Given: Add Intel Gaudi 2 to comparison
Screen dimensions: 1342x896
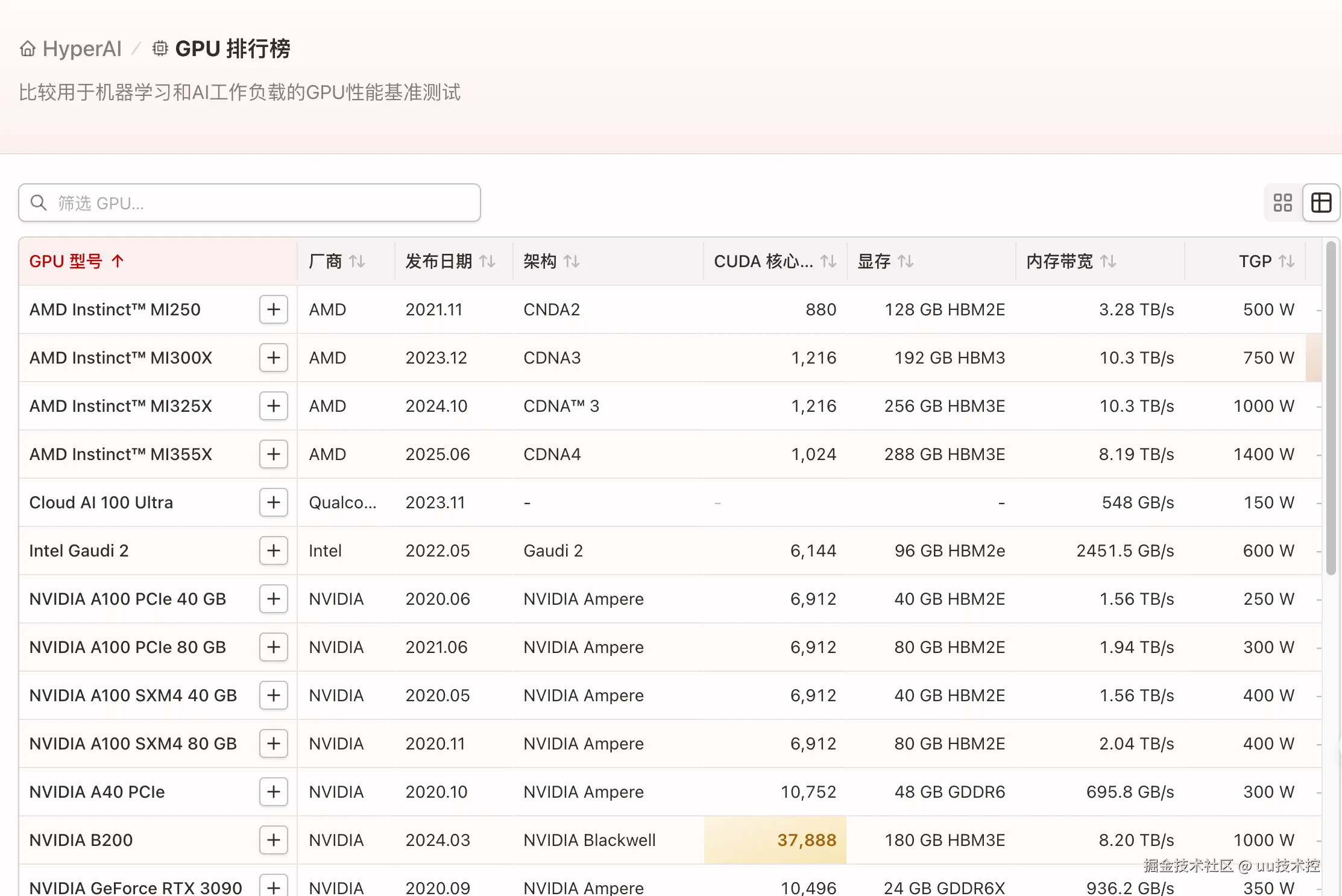Looking at the screenshot, I should tap(273, 551).
